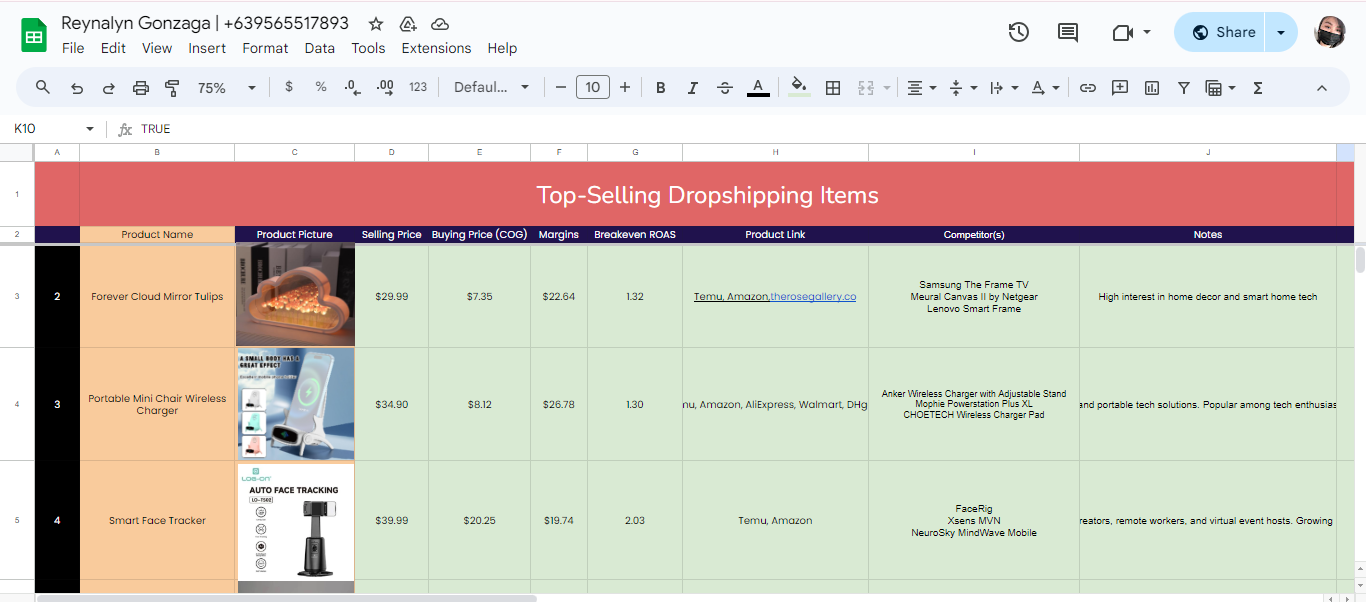This screenshot has width=1366, height=602.
Task: Click the Undo arrow icon
Action: (77, 88)
